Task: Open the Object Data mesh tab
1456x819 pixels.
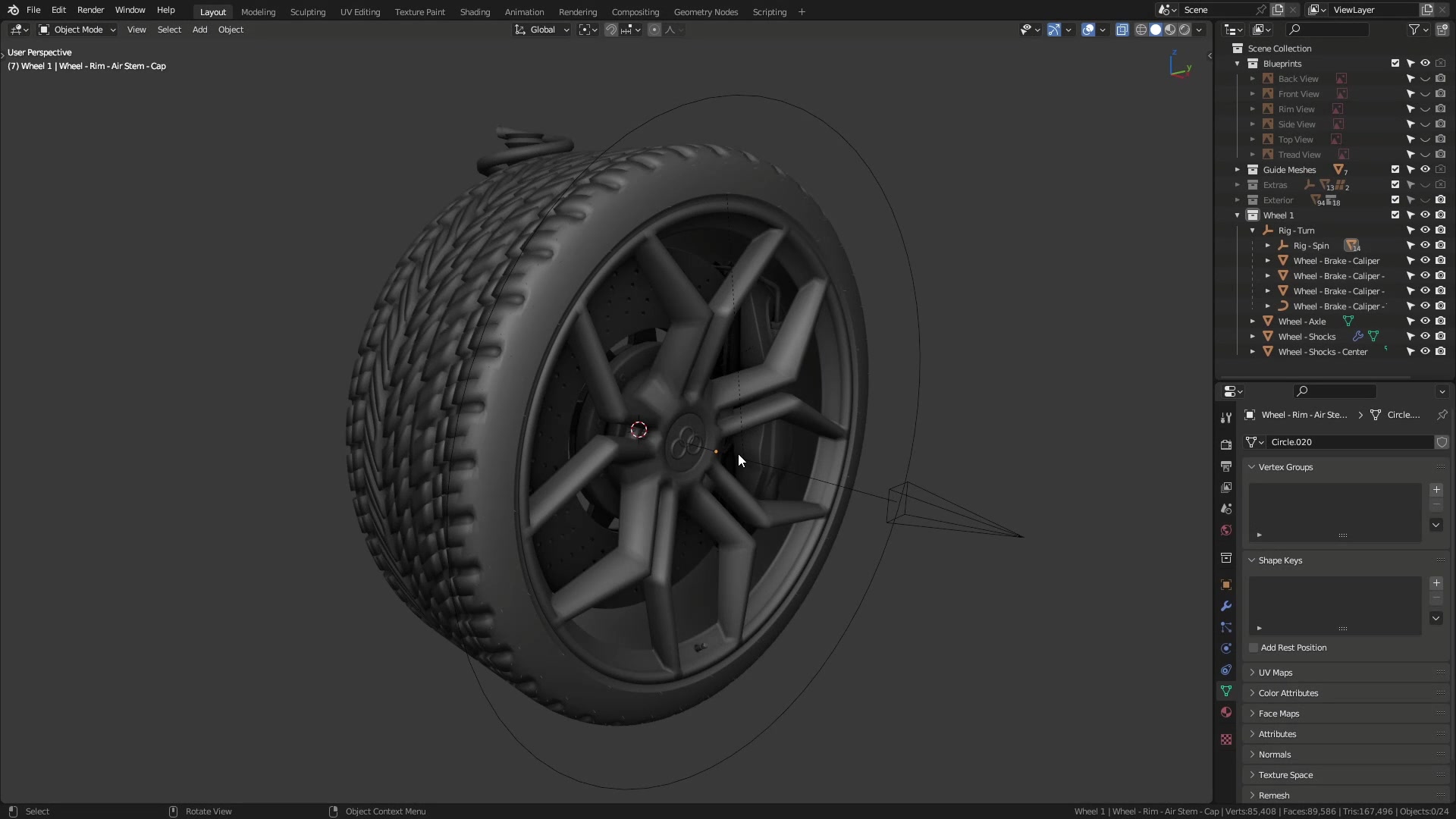Action: pyautogui.click(x=1226, y=691)
